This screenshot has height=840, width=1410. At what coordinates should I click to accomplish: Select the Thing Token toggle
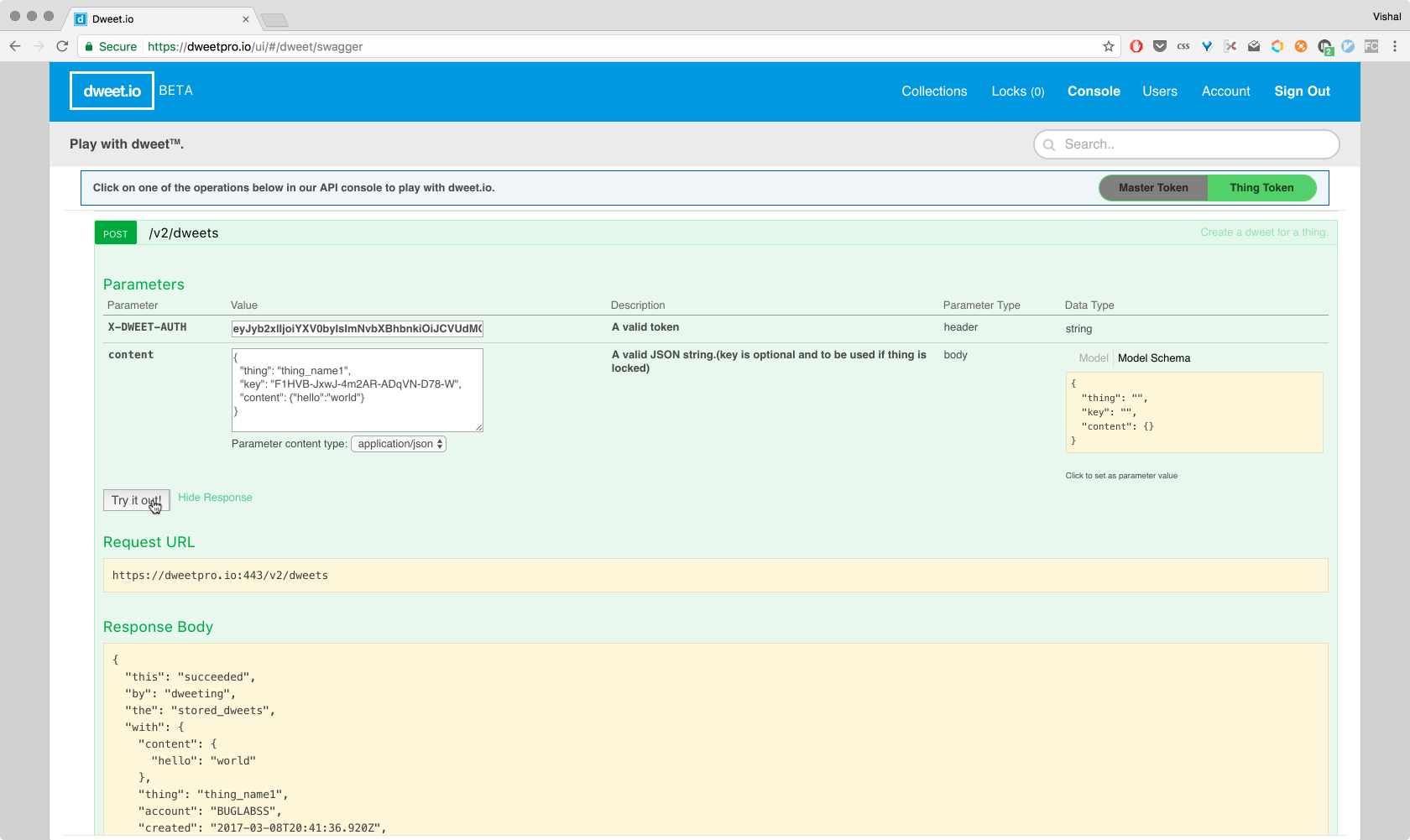coord(1261,188)
